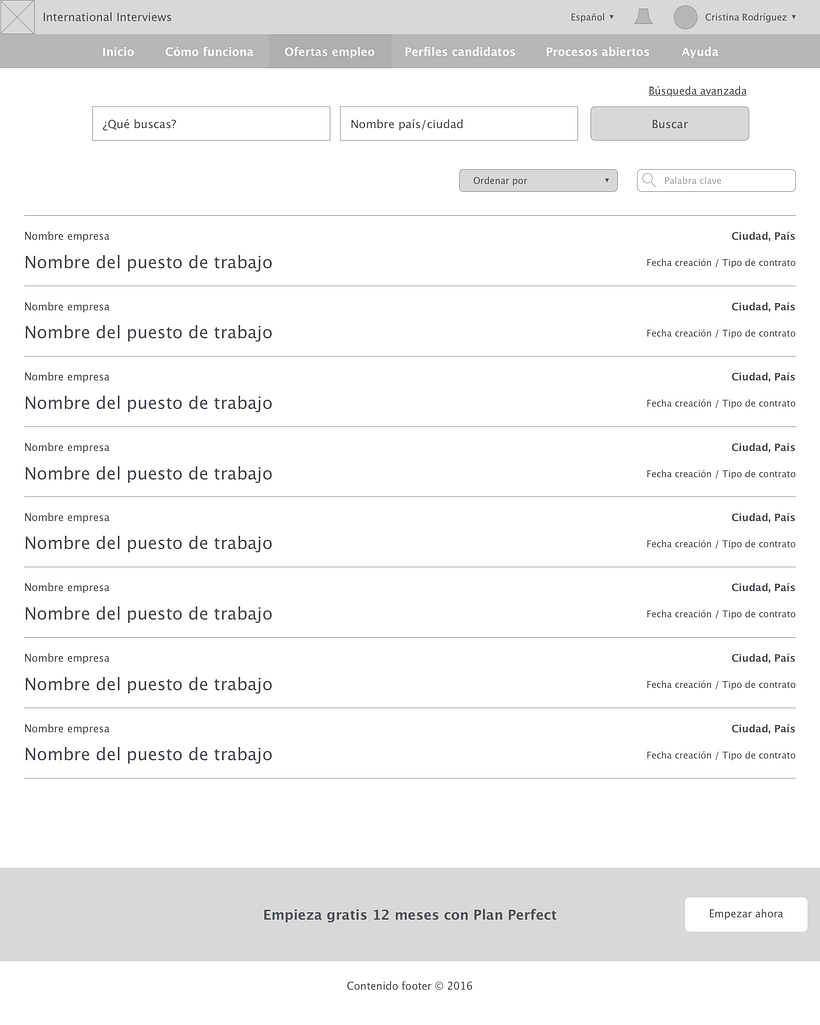Screen dimensions: 820x1025
Task: Open the first job listing title
Action: point(148,263)
